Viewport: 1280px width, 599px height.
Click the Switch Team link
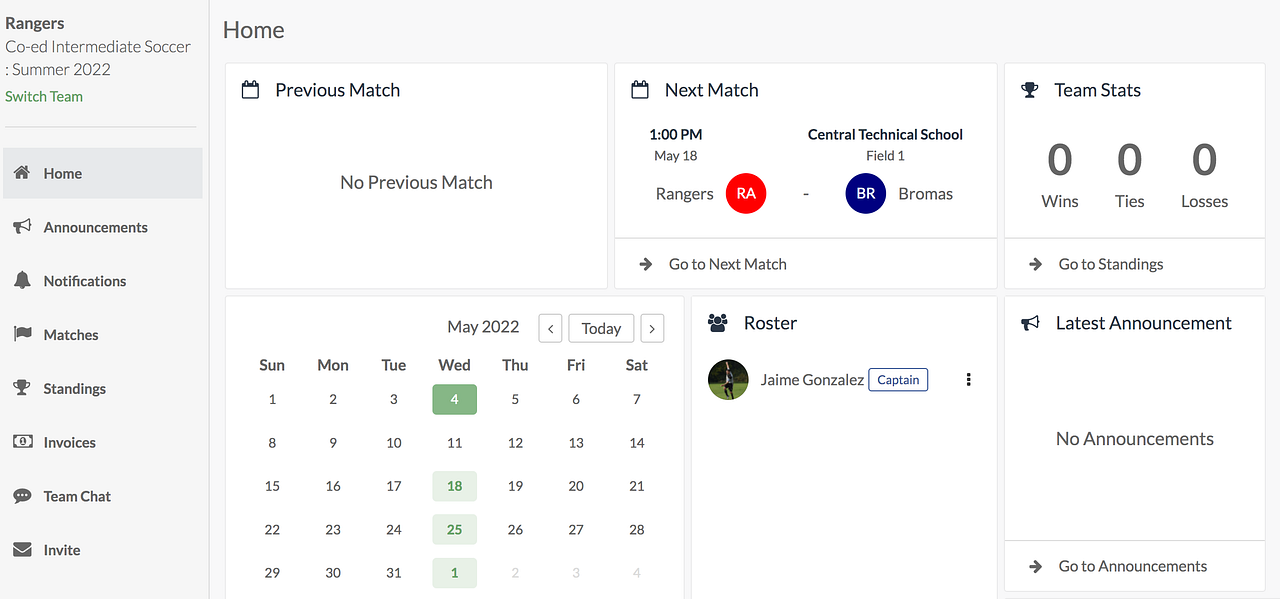[x=44, y=97]
